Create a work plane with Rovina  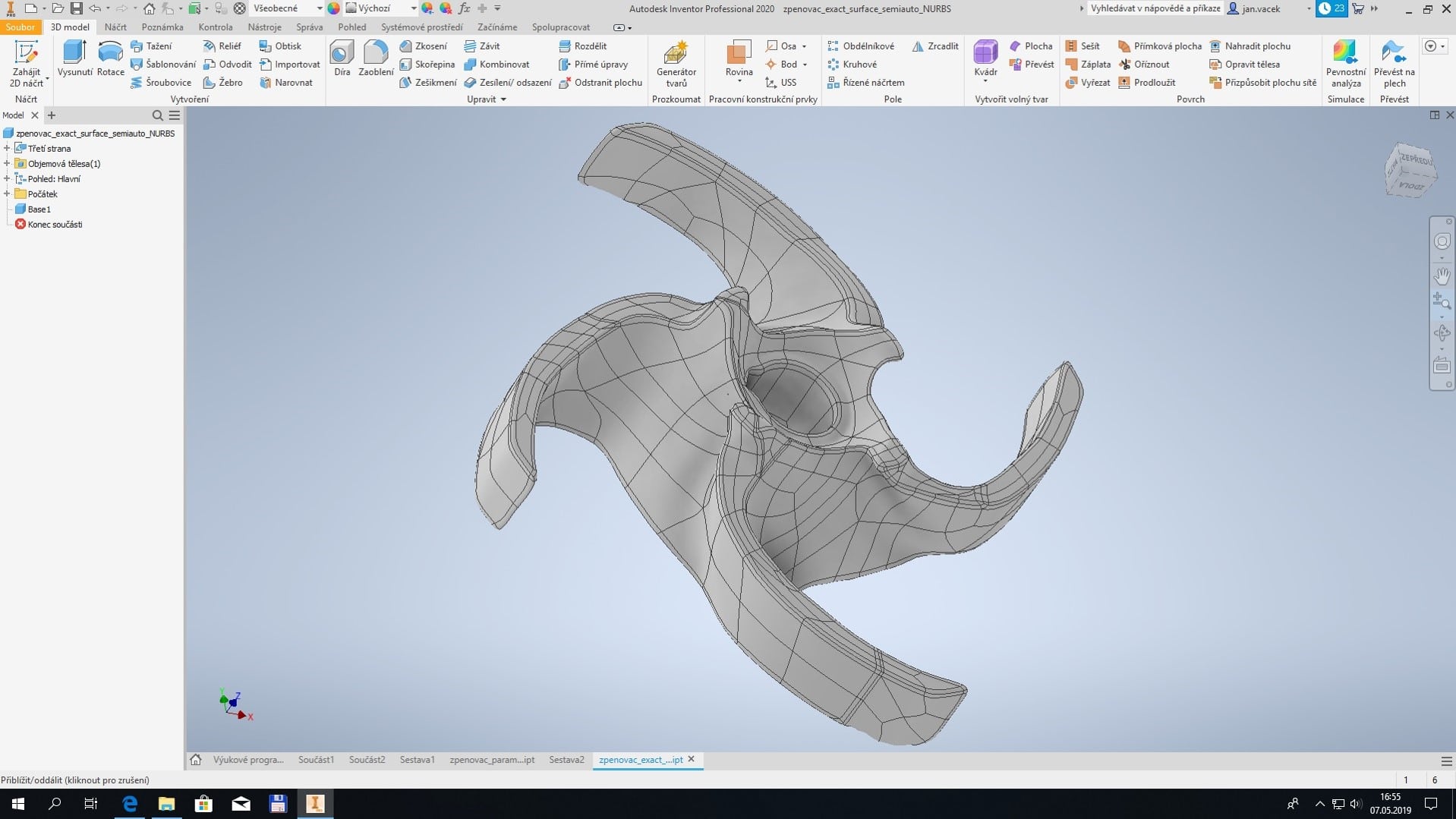pos(739,61)
